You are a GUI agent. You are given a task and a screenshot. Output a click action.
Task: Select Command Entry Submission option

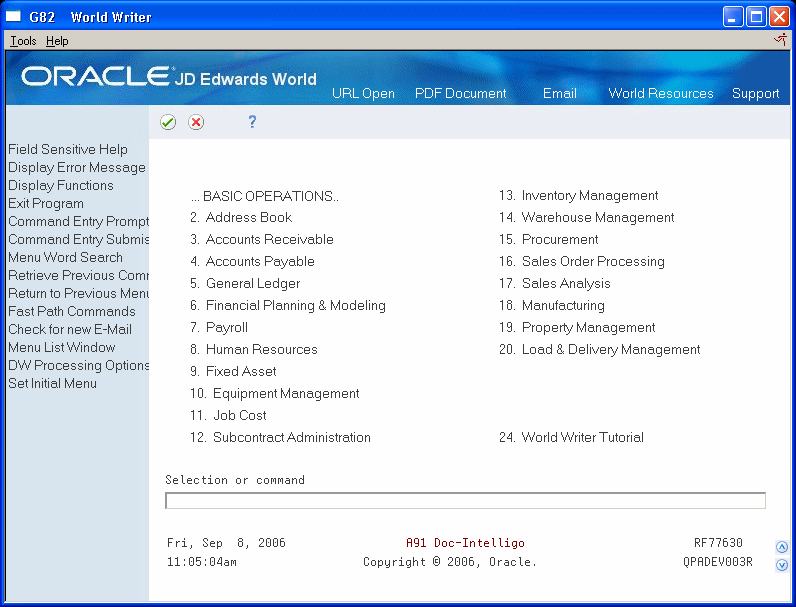point(78,240)
